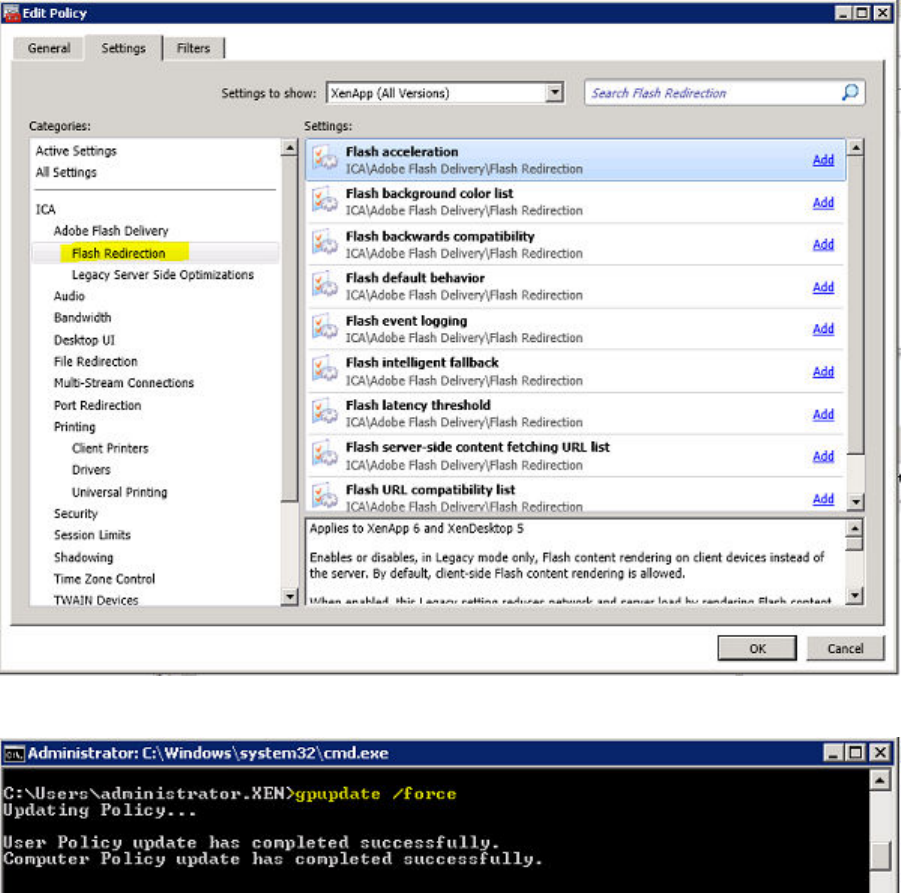Click the cmd.exe title bar icon

pyautogui.click(x=14, y=753)
